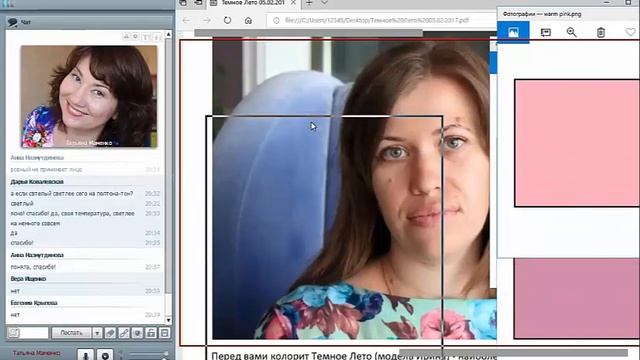Open a new browser tab with plus

point(309,3)
